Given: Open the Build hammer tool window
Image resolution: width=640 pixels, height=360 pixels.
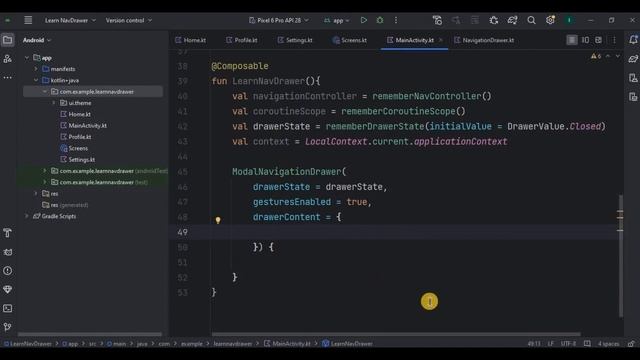Looking at the screenshot, I should [7, 233].
